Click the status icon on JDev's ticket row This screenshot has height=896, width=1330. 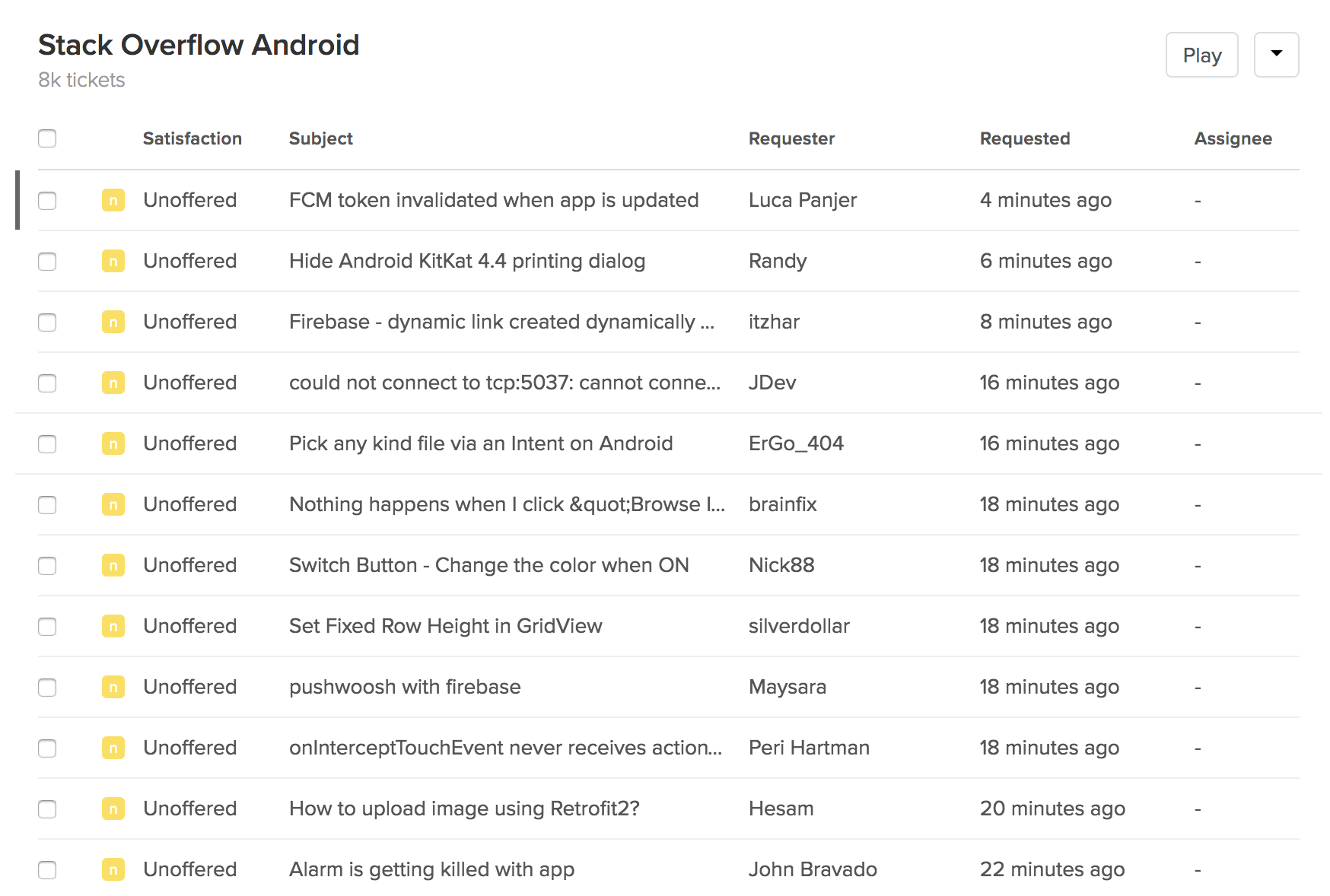pos(113,383)
